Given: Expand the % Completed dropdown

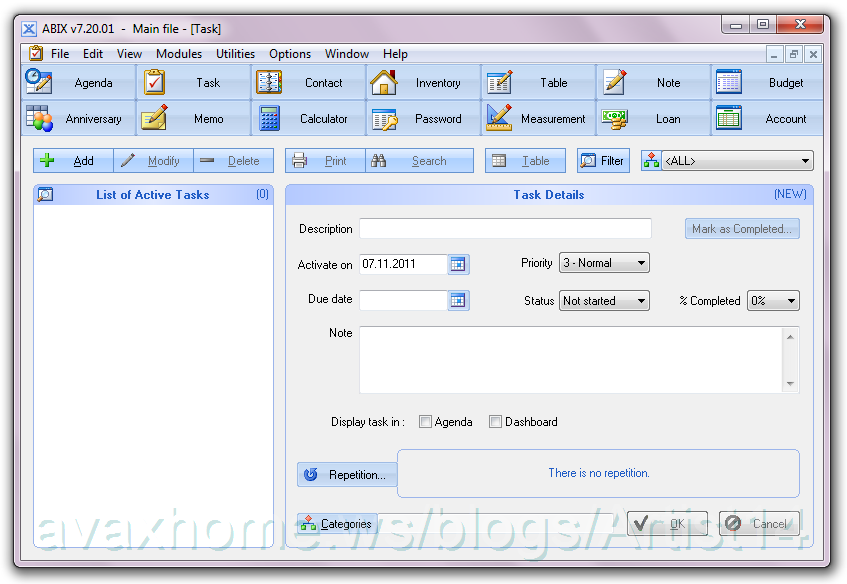Looking at the screenshot, I should 791,301.
